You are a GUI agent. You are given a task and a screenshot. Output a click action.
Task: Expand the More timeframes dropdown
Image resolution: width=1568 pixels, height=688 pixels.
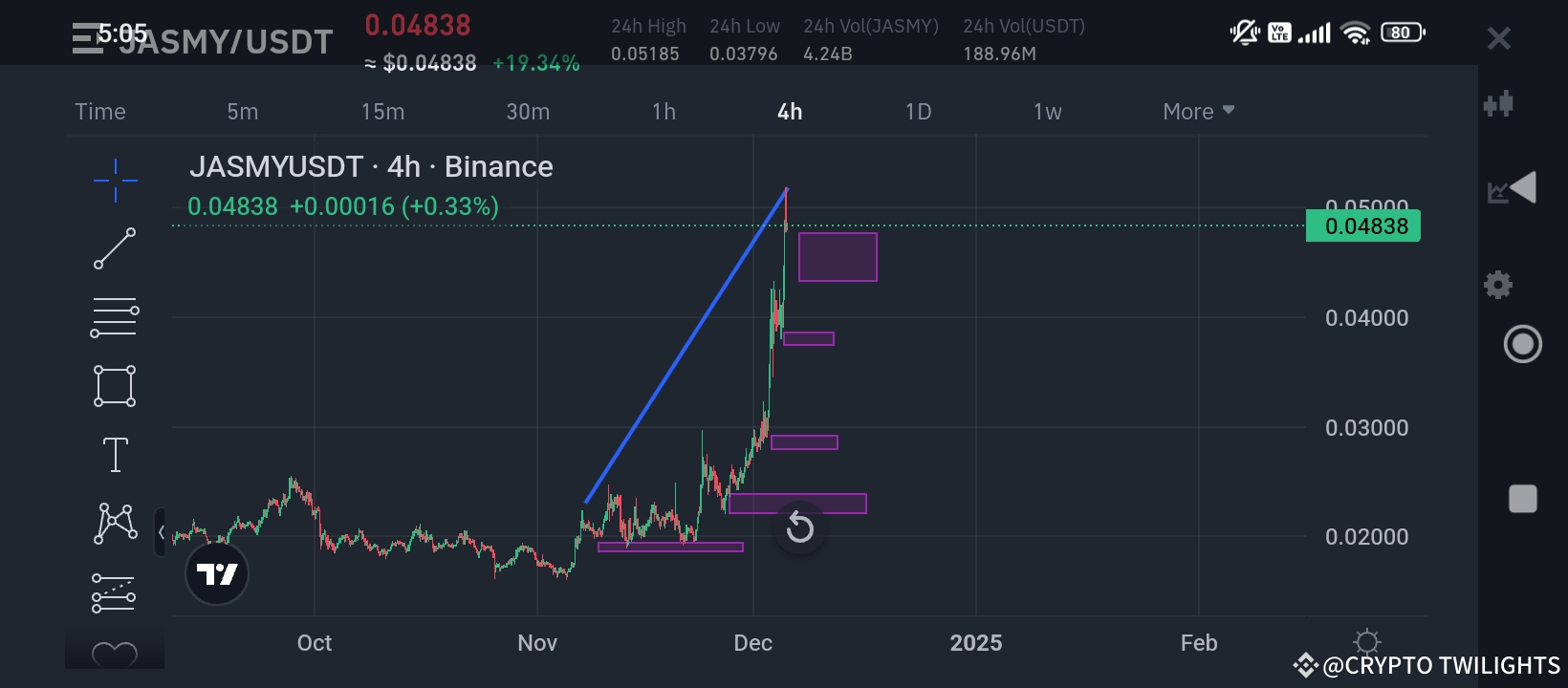coord(1196,111)
